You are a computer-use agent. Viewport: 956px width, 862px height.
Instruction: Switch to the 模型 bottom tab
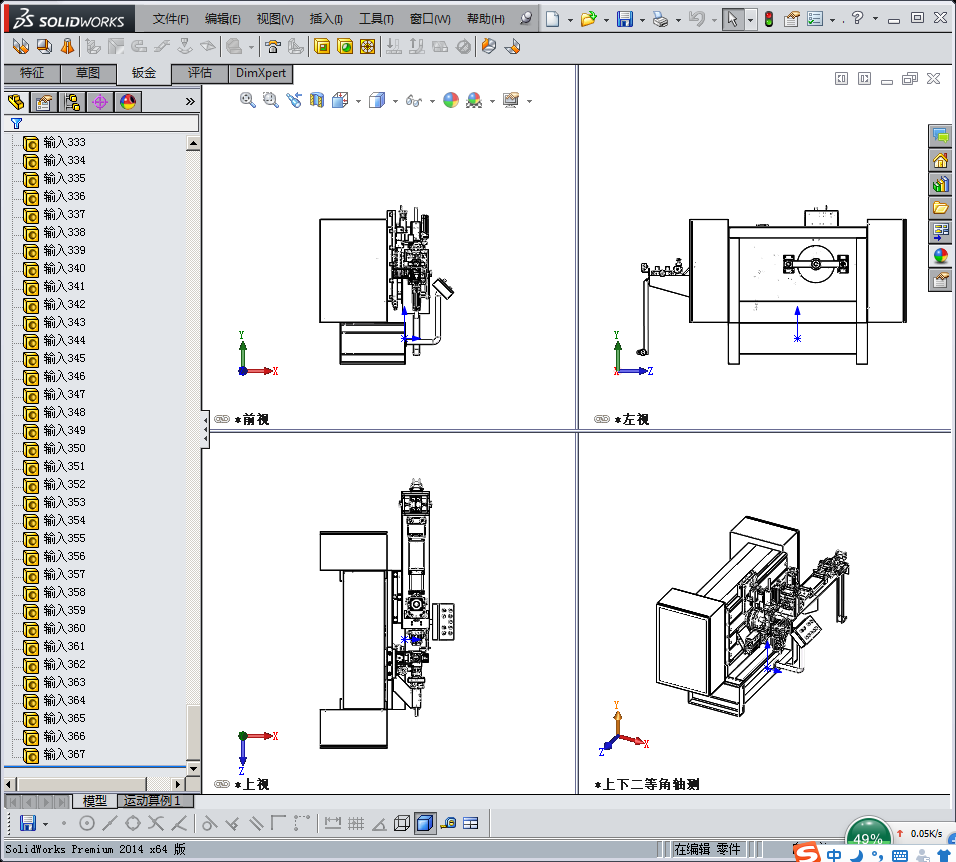click(x=95, y=800)
